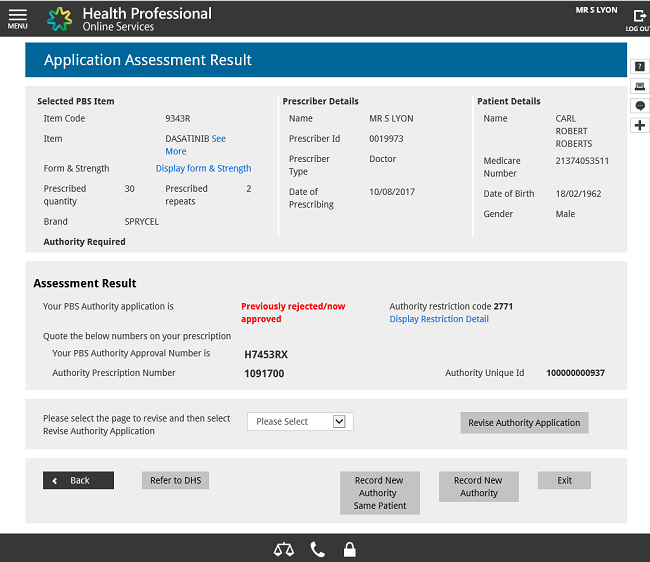This screenshot has height=562, width=650.
Task: Click the scales legal icon in the footer
Action: (284, 550)
